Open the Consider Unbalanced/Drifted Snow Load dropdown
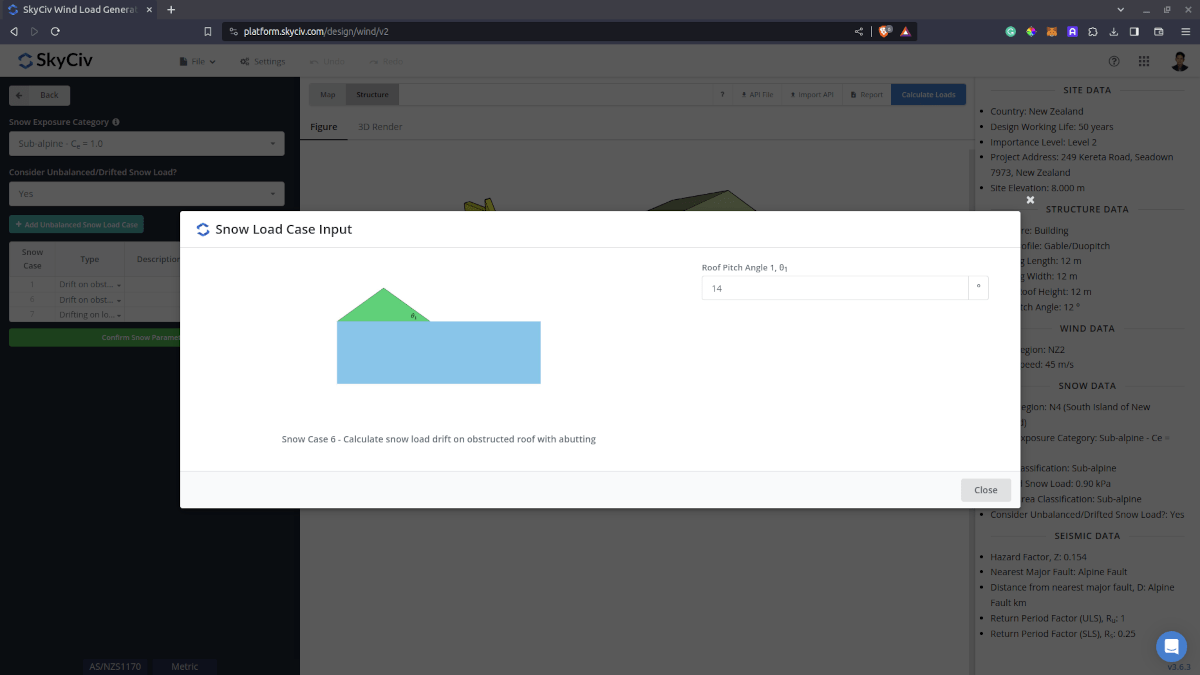Viewport: 1200px width, 675px height. coord(147,194)
